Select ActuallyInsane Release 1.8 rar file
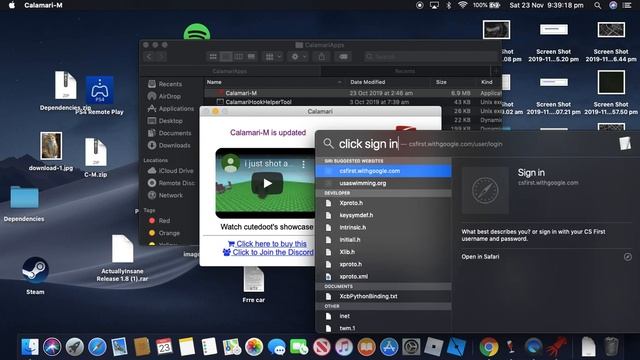This screenshot has width=640, height=360. [122, 249]
